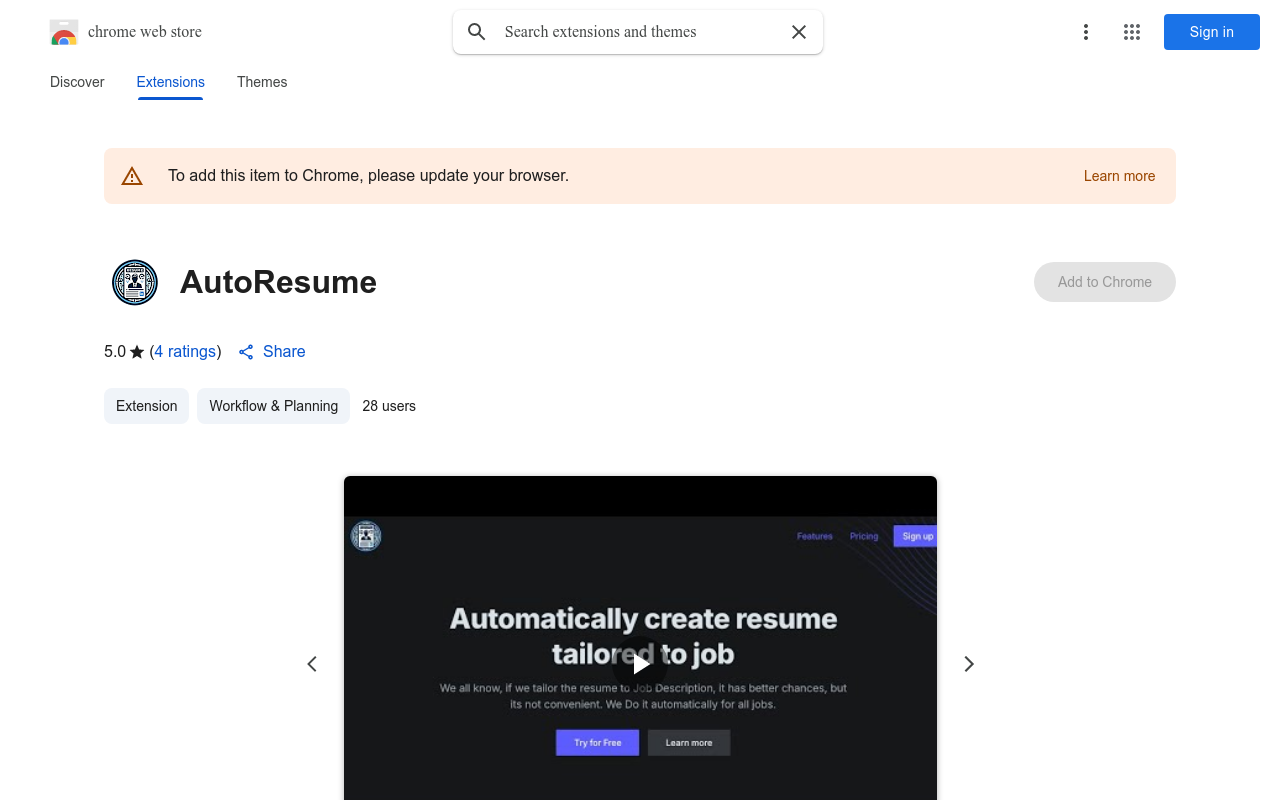
Task: Click the search extensions and themes field
Action: [638, 32]
